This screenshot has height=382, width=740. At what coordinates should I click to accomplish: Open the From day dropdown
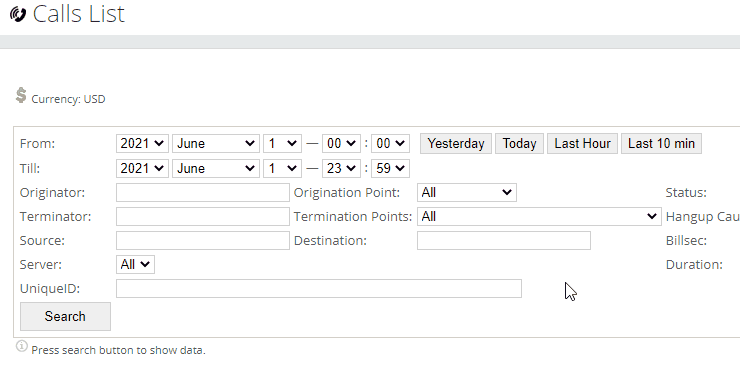pos(282,144)
